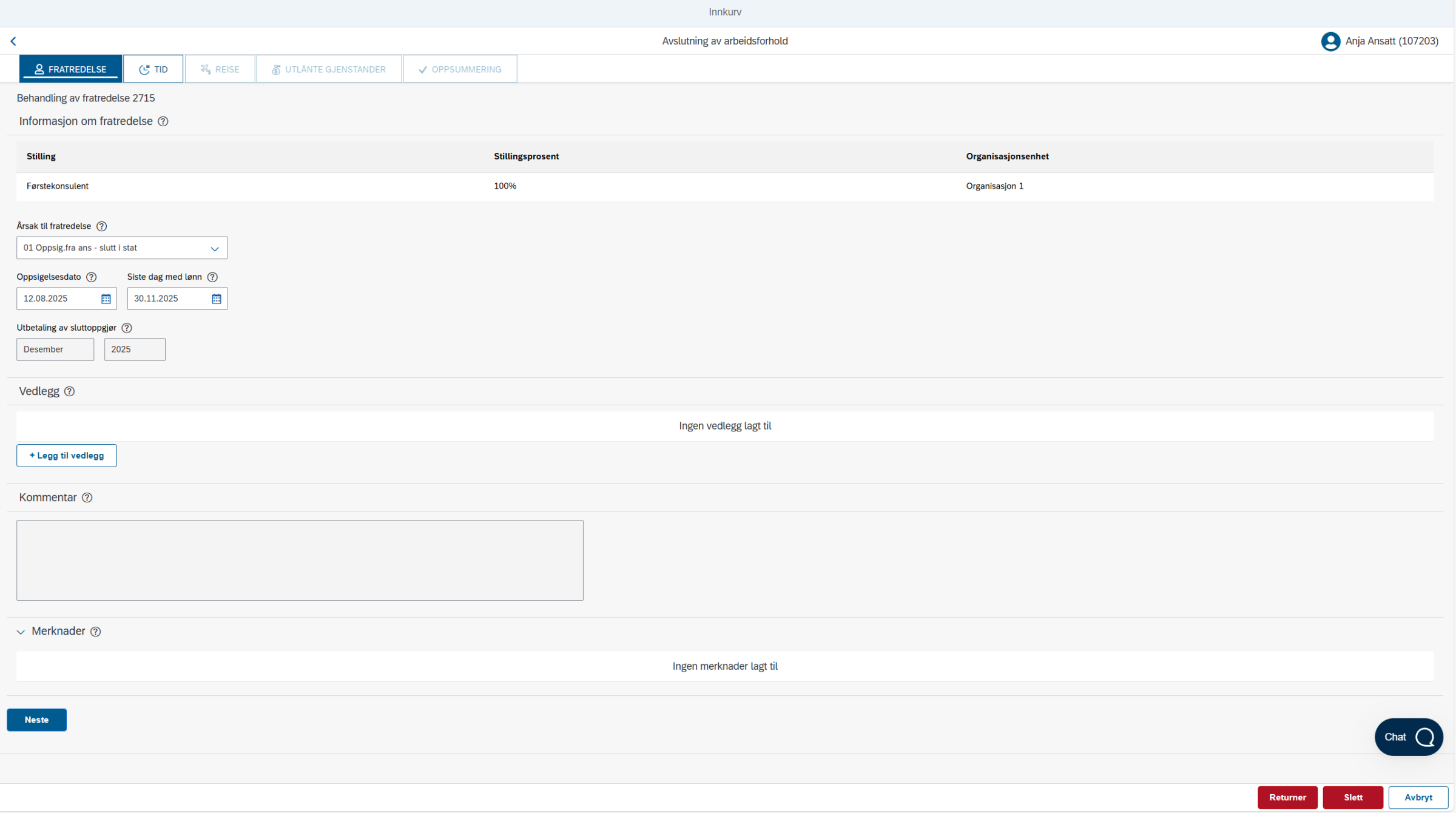Switch to the UTLÅNTE GJENSTANDER tab

329,69
